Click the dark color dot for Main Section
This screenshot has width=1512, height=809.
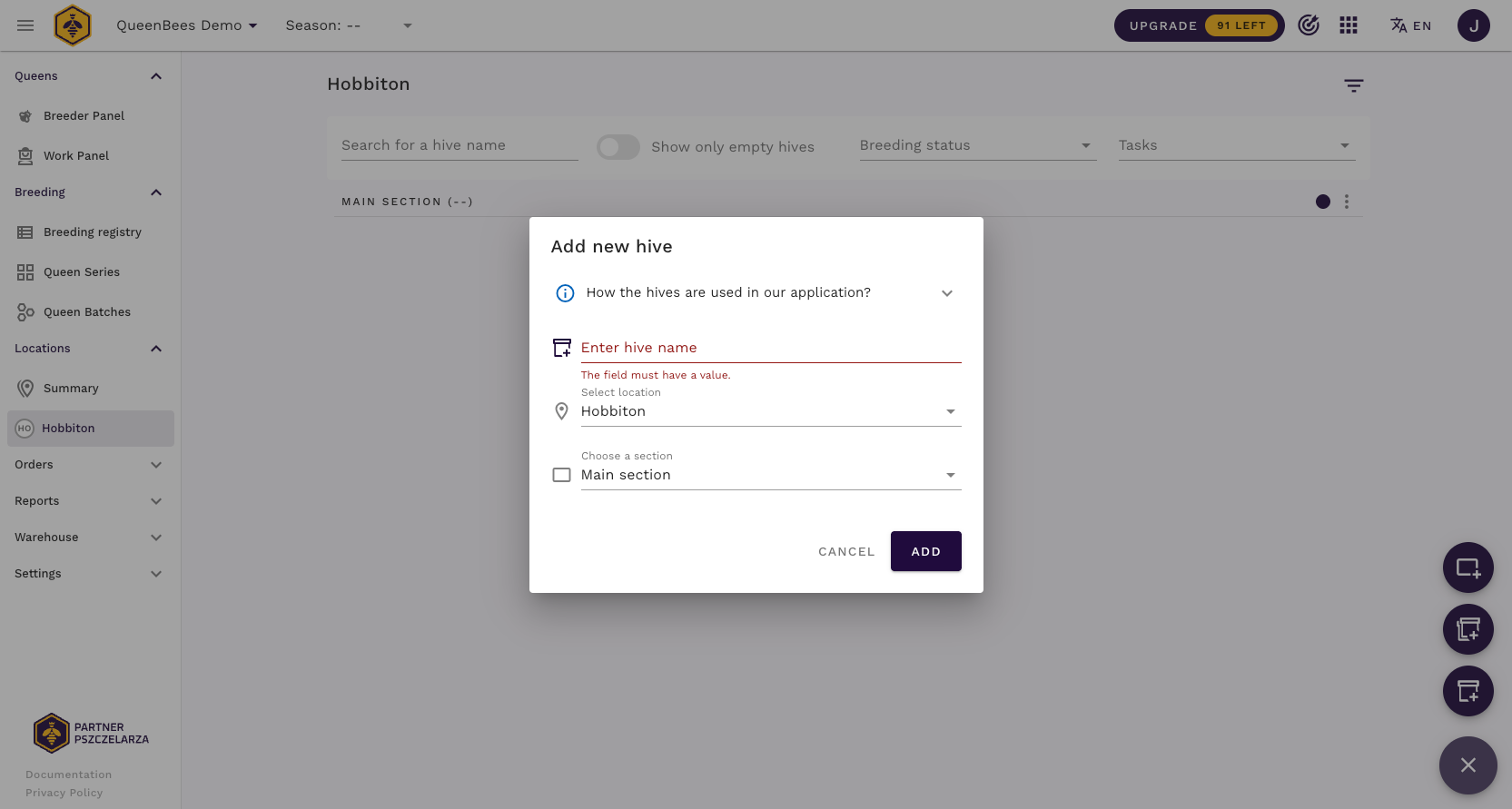click(1323, 202)
